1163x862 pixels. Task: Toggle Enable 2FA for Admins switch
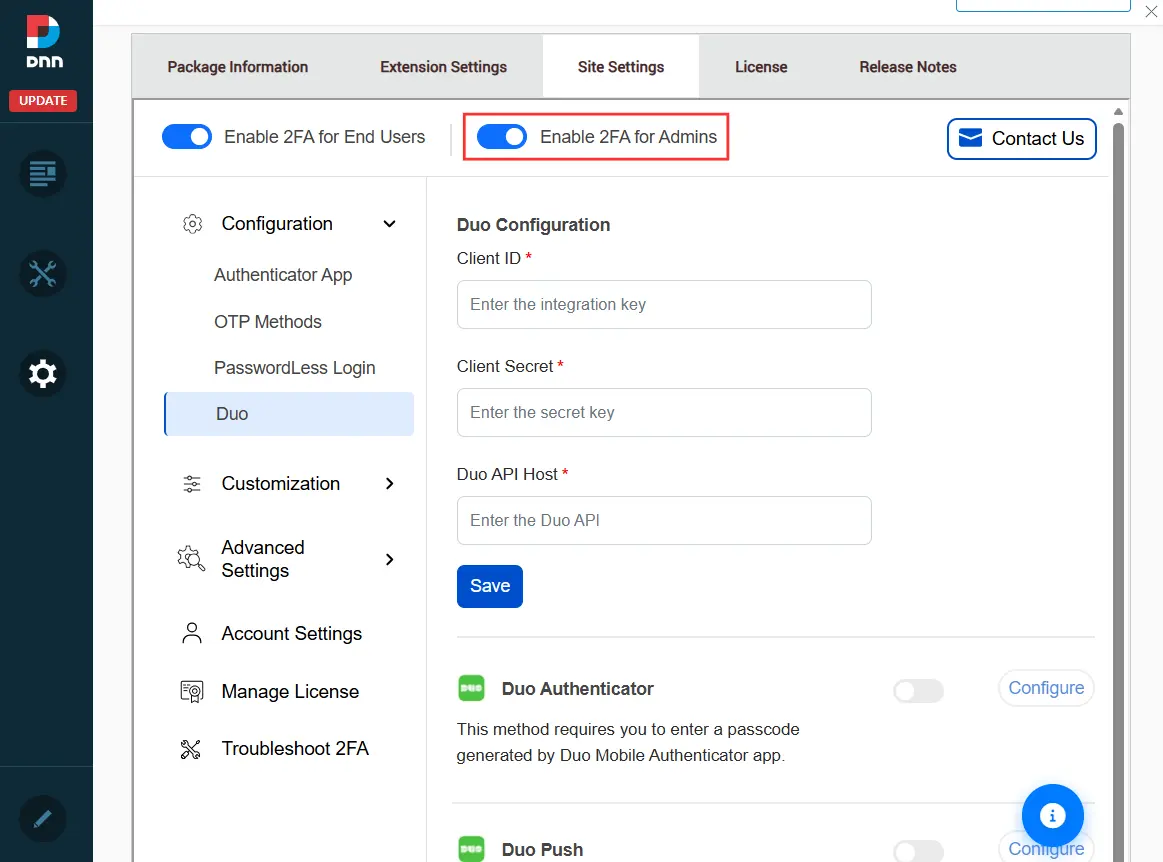pyautogui.click(x=501, y=136)
